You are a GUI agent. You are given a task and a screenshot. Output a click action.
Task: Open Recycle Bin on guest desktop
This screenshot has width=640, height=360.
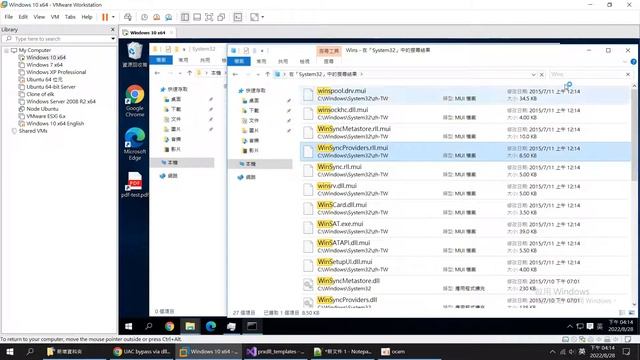click(135, 54)
